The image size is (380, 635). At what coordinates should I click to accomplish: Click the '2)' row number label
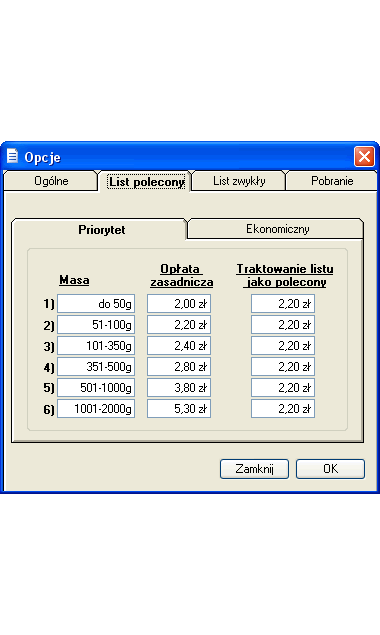pyautogui.click(x=49, y=325)
